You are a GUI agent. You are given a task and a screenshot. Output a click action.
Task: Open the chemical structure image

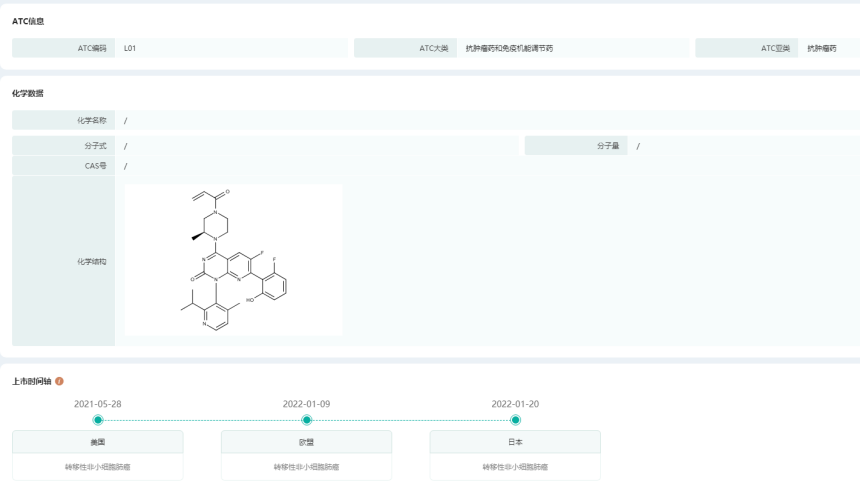[x=233, y=260]
